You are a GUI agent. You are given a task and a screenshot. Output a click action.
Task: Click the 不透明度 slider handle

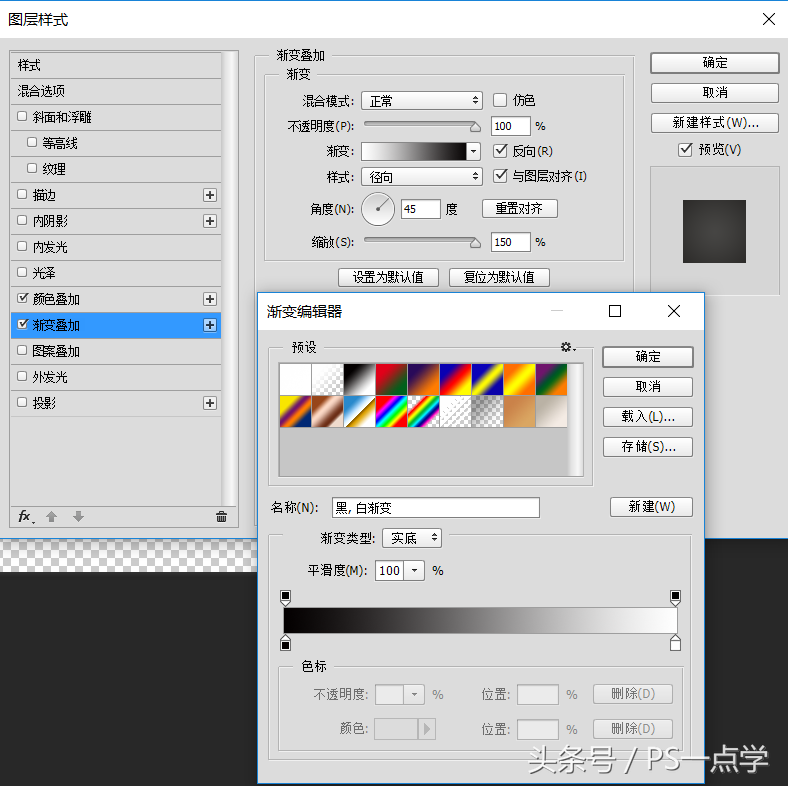pyautogui.click(x=475, y=127)
